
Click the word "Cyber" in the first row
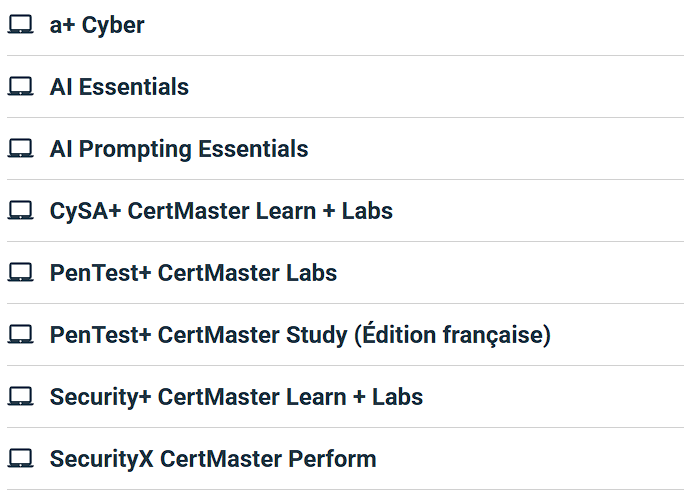tap(113, 25)
